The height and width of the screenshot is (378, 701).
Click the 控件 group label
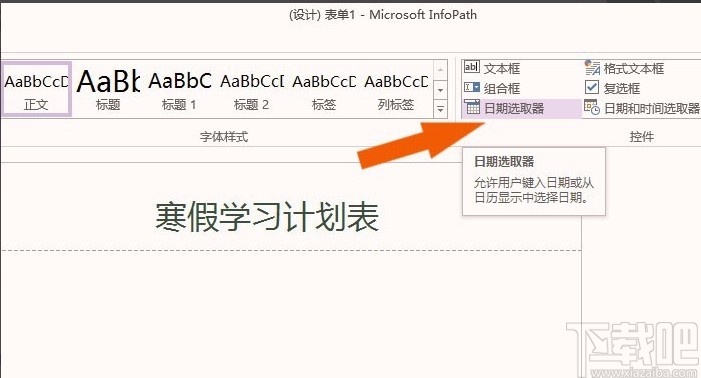pos(642,136)
